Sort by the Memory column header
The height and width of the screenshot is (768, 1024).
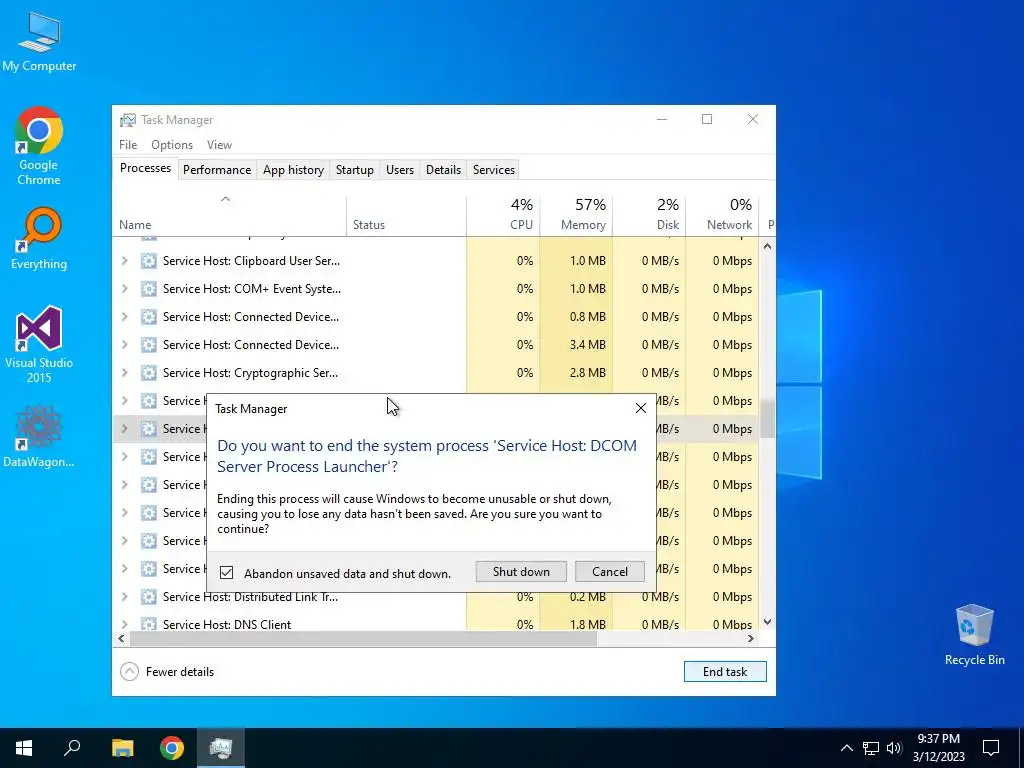point(576,216)
